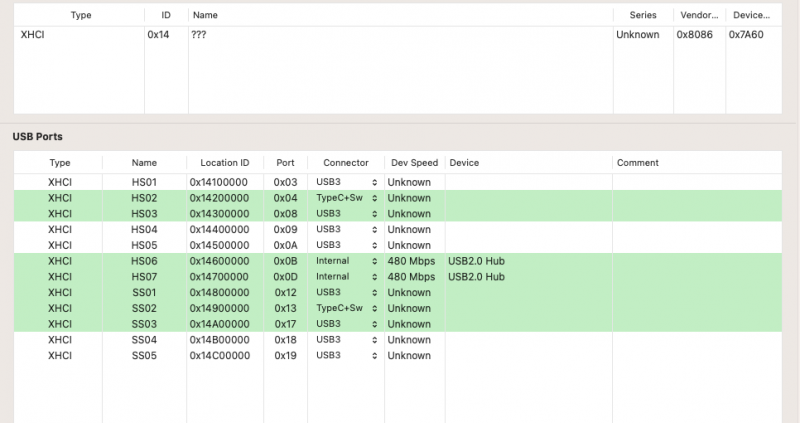This screenshot has height=423, width=800.
Task: Open the Connector dropdown for SS03
Action: pos(347,324)
